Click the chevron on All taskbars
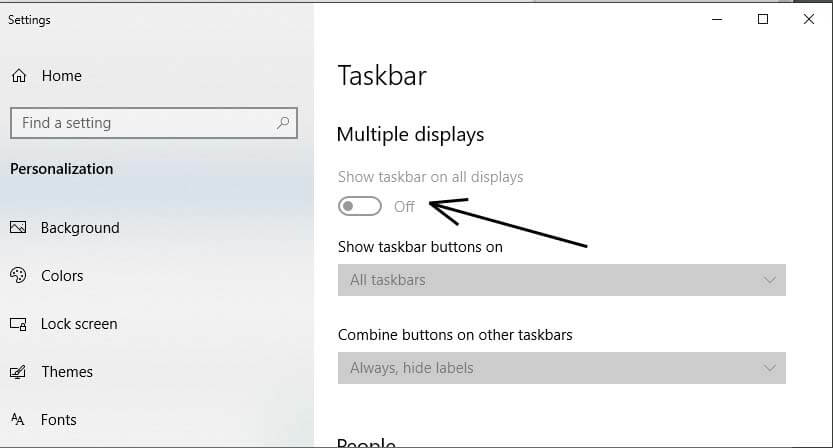This screenshot has height=448, width=833. (x=769, y=280)
